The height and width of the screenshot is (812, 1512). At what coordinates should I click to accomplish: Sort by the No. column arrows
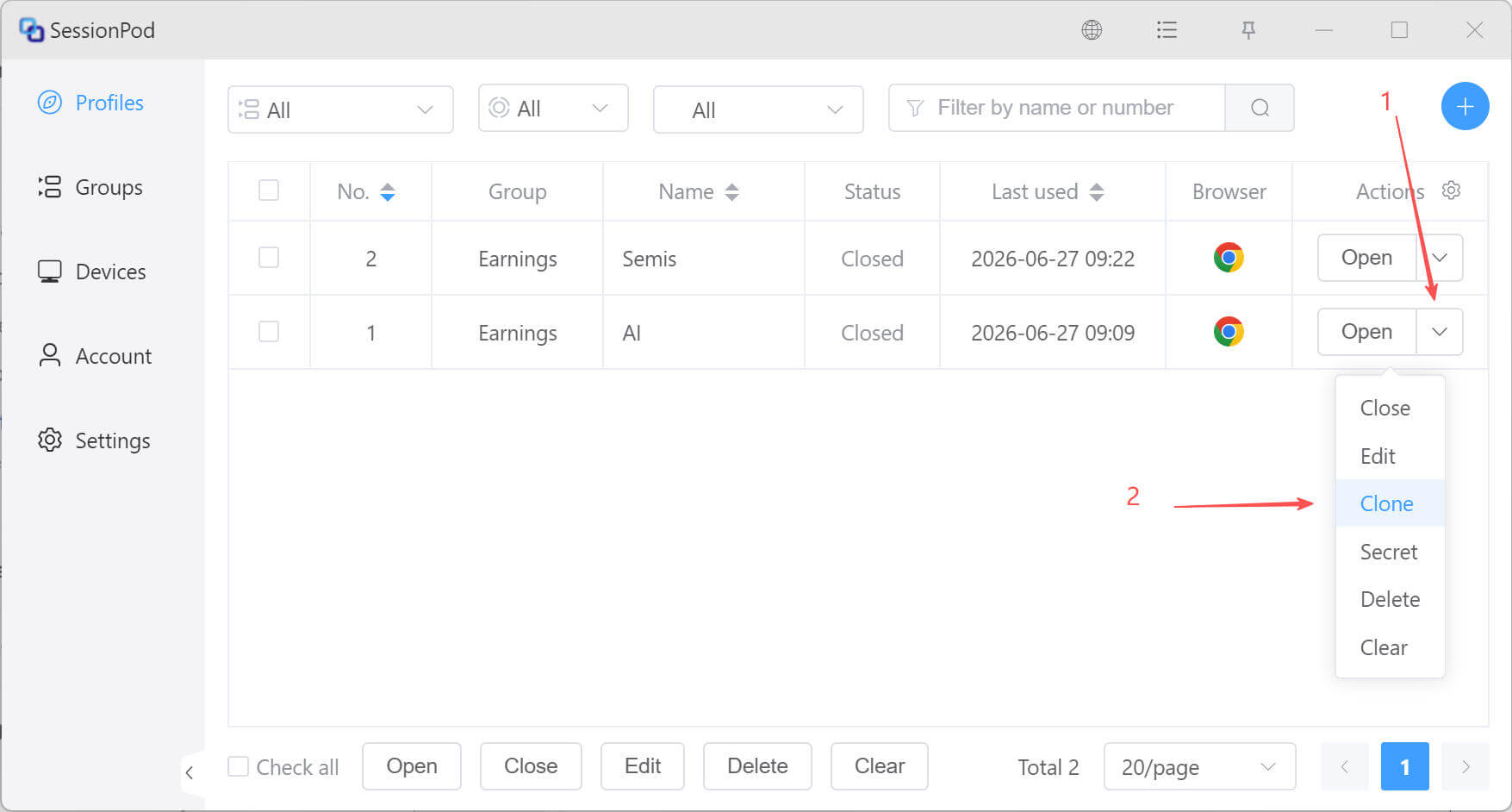[388, 192]
